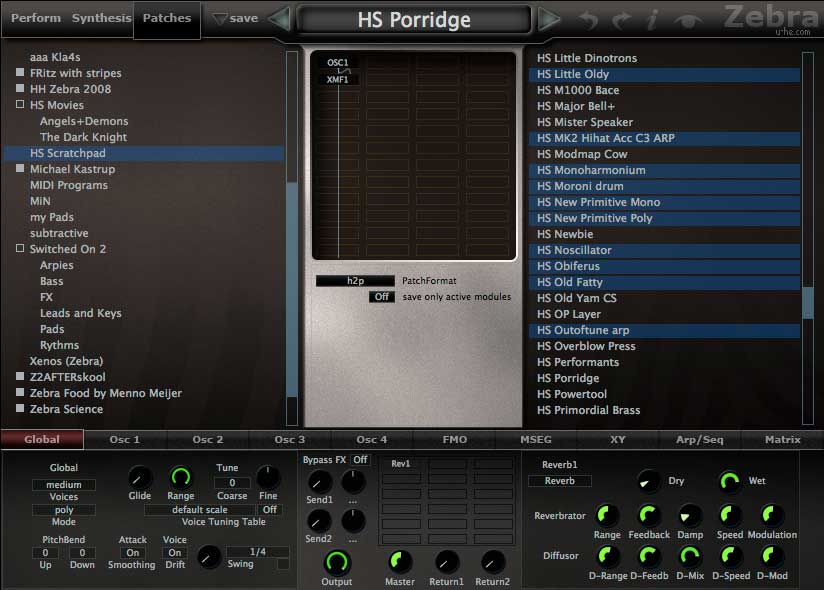The image size is (824, 590).
Task: Click the save button
Action: point(236,18)
